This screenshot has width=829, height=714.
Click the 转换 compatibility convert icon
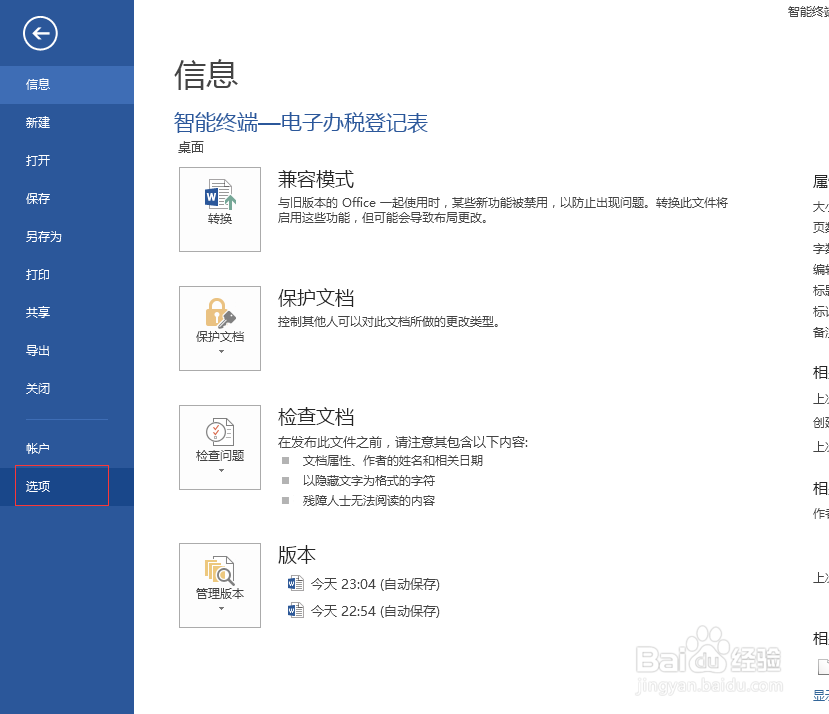pyautogui.click(x=219, y=209)
